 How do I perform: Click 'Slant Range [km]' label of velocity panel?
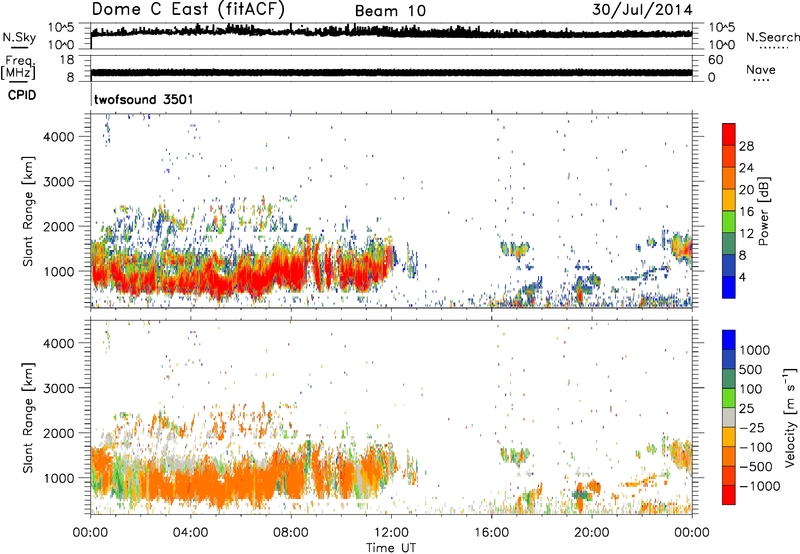pyautogui.click(x=28, y=418)
